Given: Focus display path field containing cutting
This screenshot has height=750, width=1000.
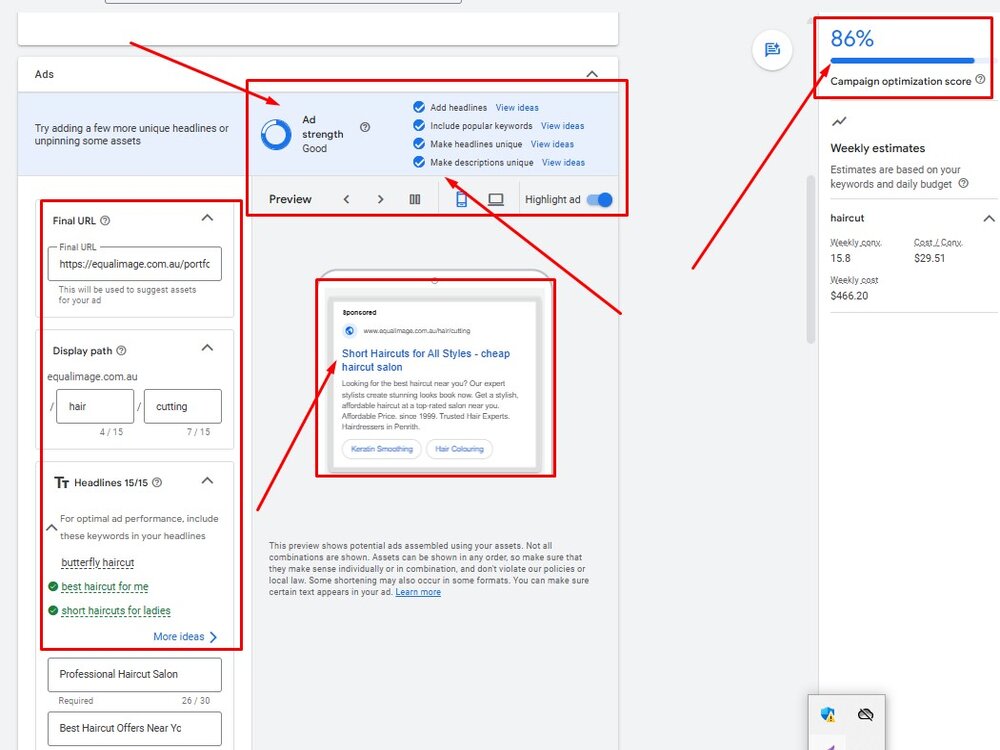Looking at the screenshot, I should point(182,406).
